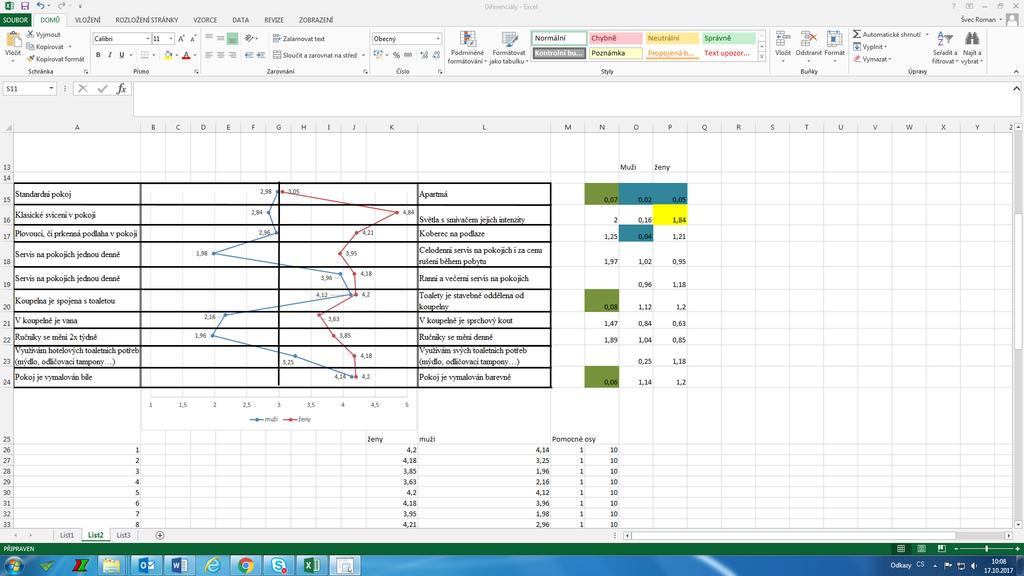The height and width of the screenshot is (576, 1024).
Task: Align text to middle of cell
Action: coord(221,39)
